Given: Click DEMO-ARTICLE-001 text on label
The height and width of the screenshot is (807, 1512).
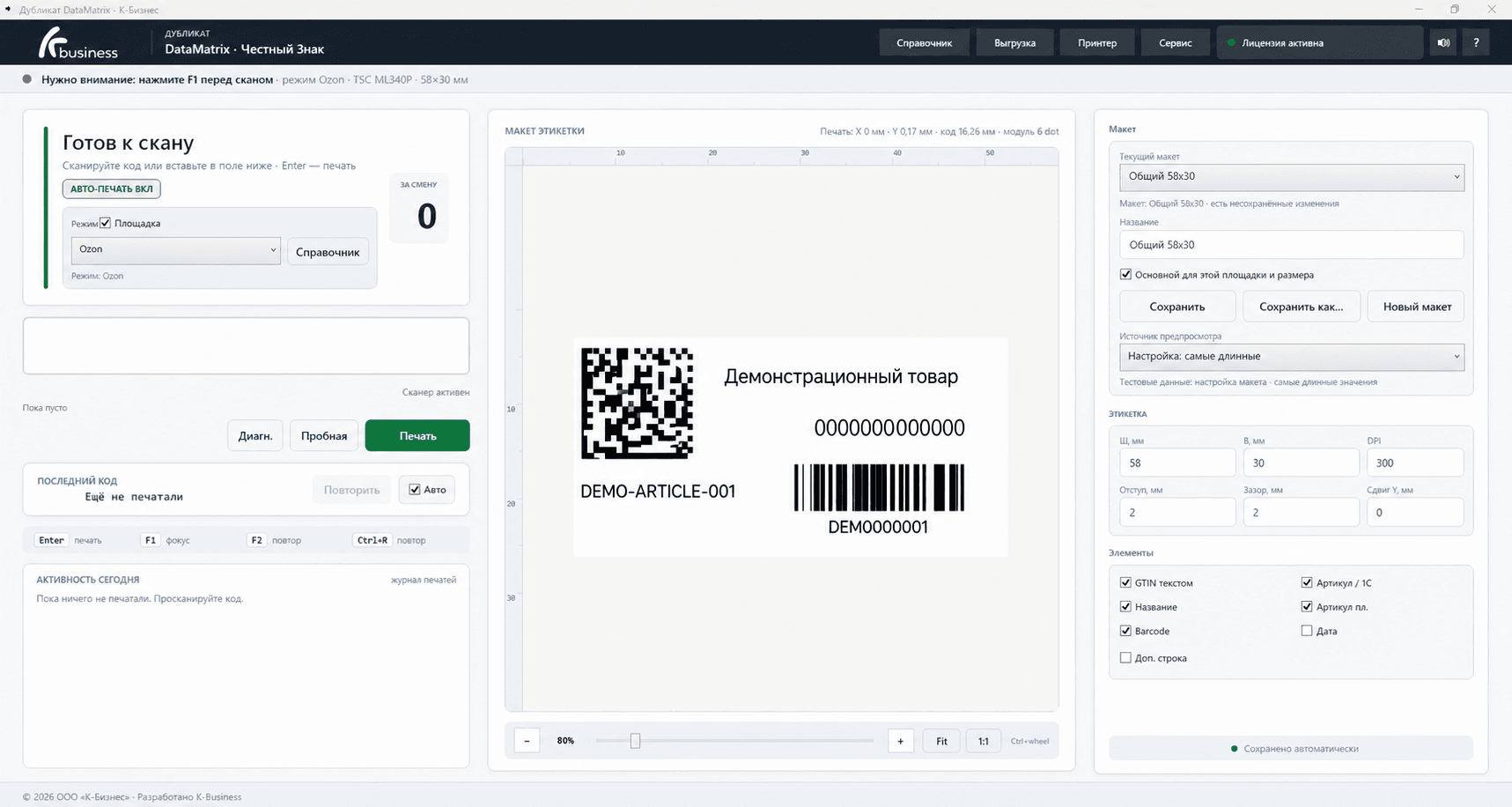Looking at the screenshot, I should tap(658, 492).
